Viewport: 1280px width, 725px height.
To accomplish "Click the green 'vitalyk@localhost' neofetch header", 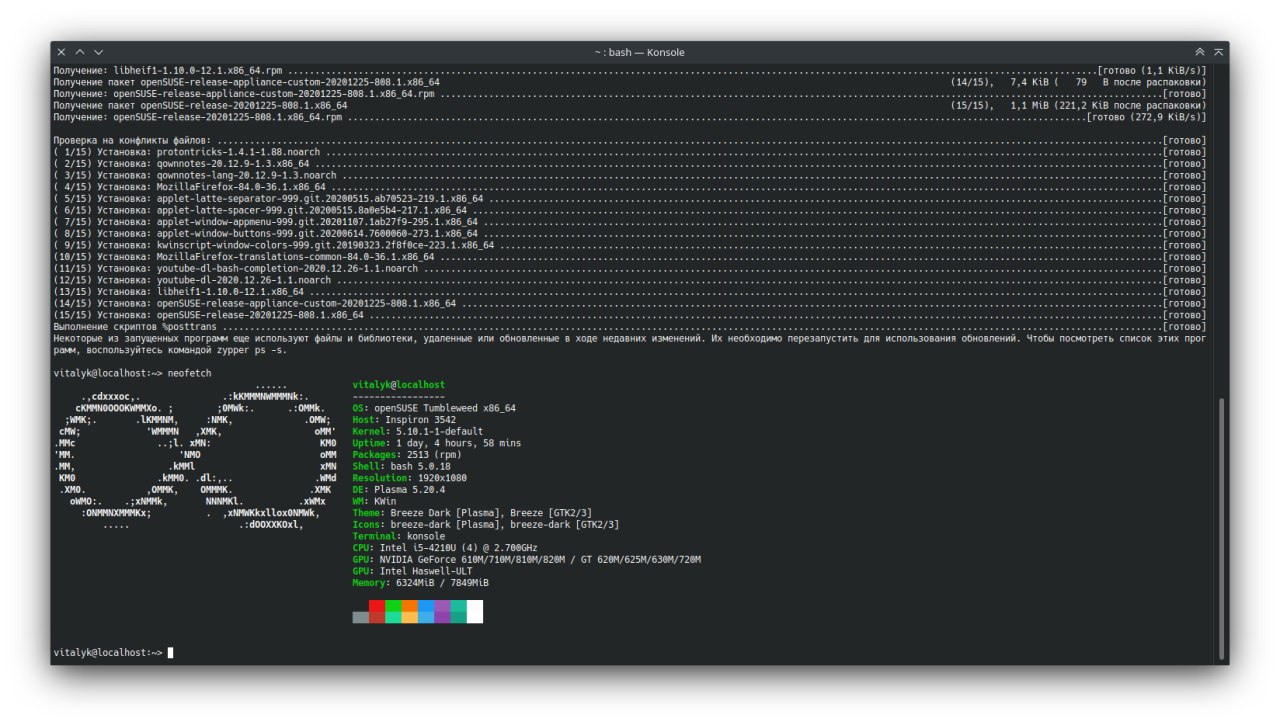I will (x=399, y=385).
